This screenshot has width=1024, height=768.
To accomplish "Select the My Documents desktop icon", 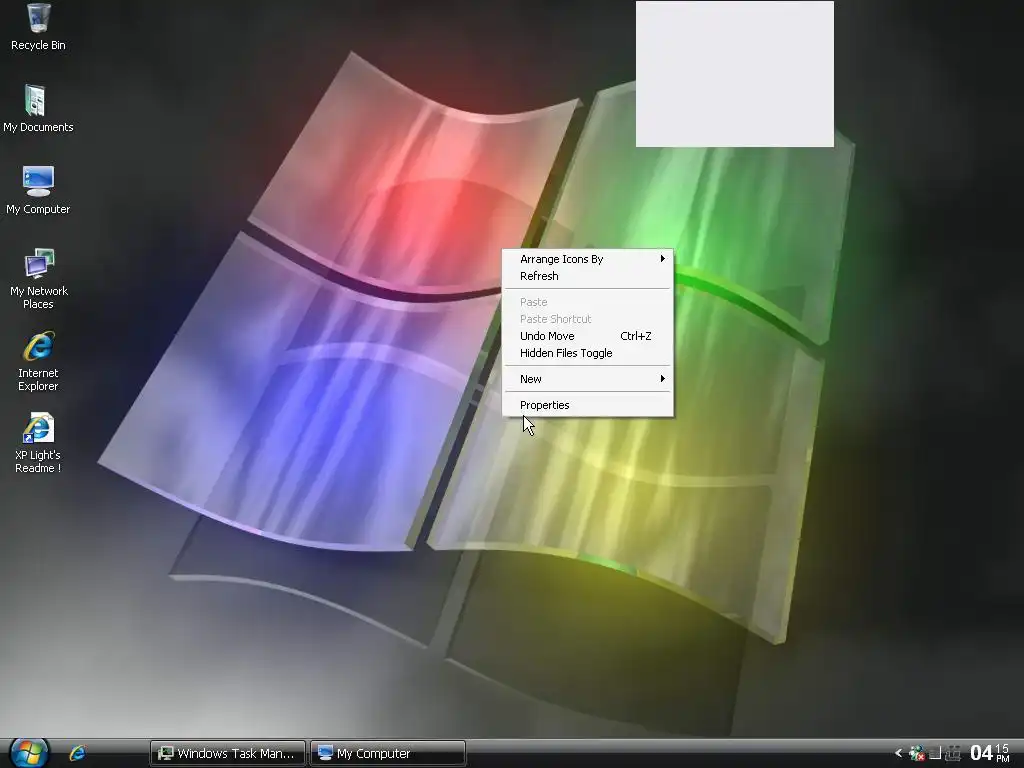I will pos(38,108).
